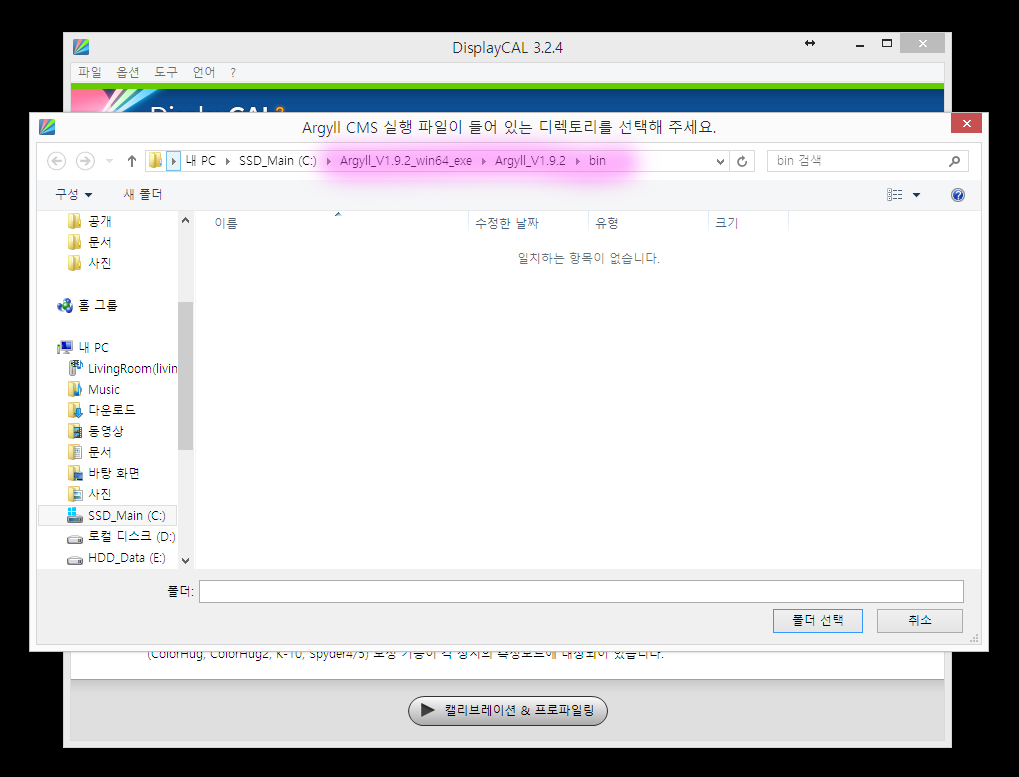
Task: Select the Music folder in sidebar
Action: click(103, 389)
